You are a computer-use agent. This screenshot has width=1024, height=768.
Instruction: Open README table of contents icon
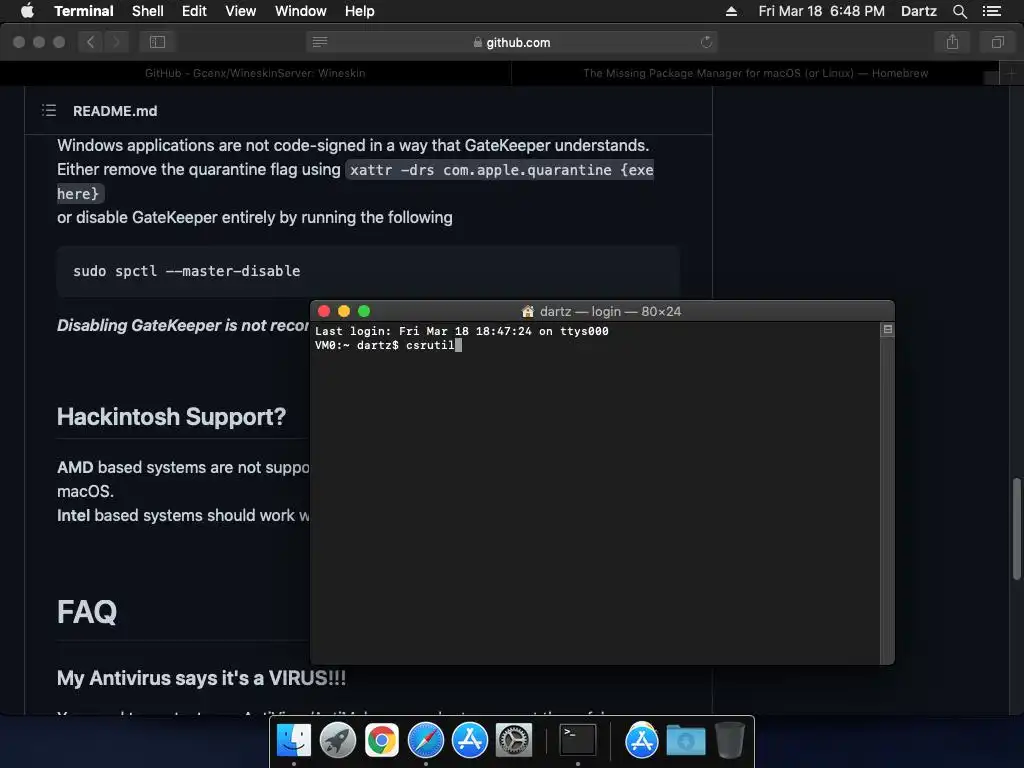pos(49,110)
